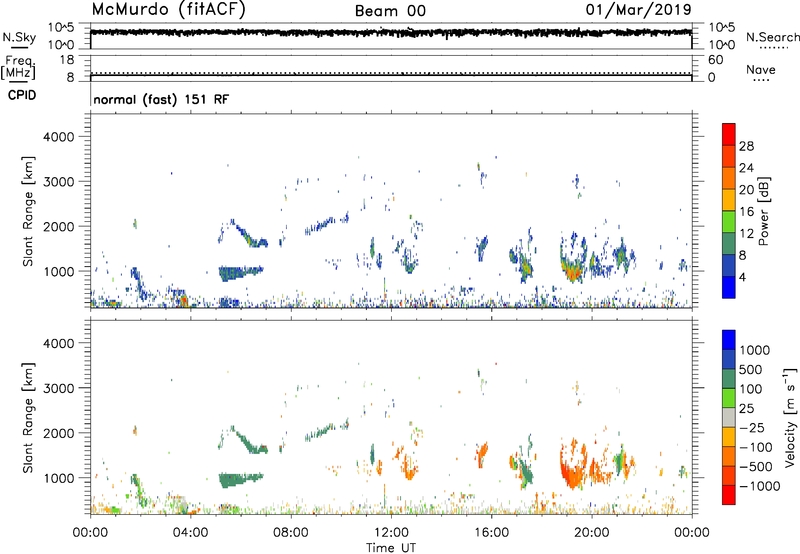Click the "normal (fast) 151 RF" mode text

coord(161,99)
